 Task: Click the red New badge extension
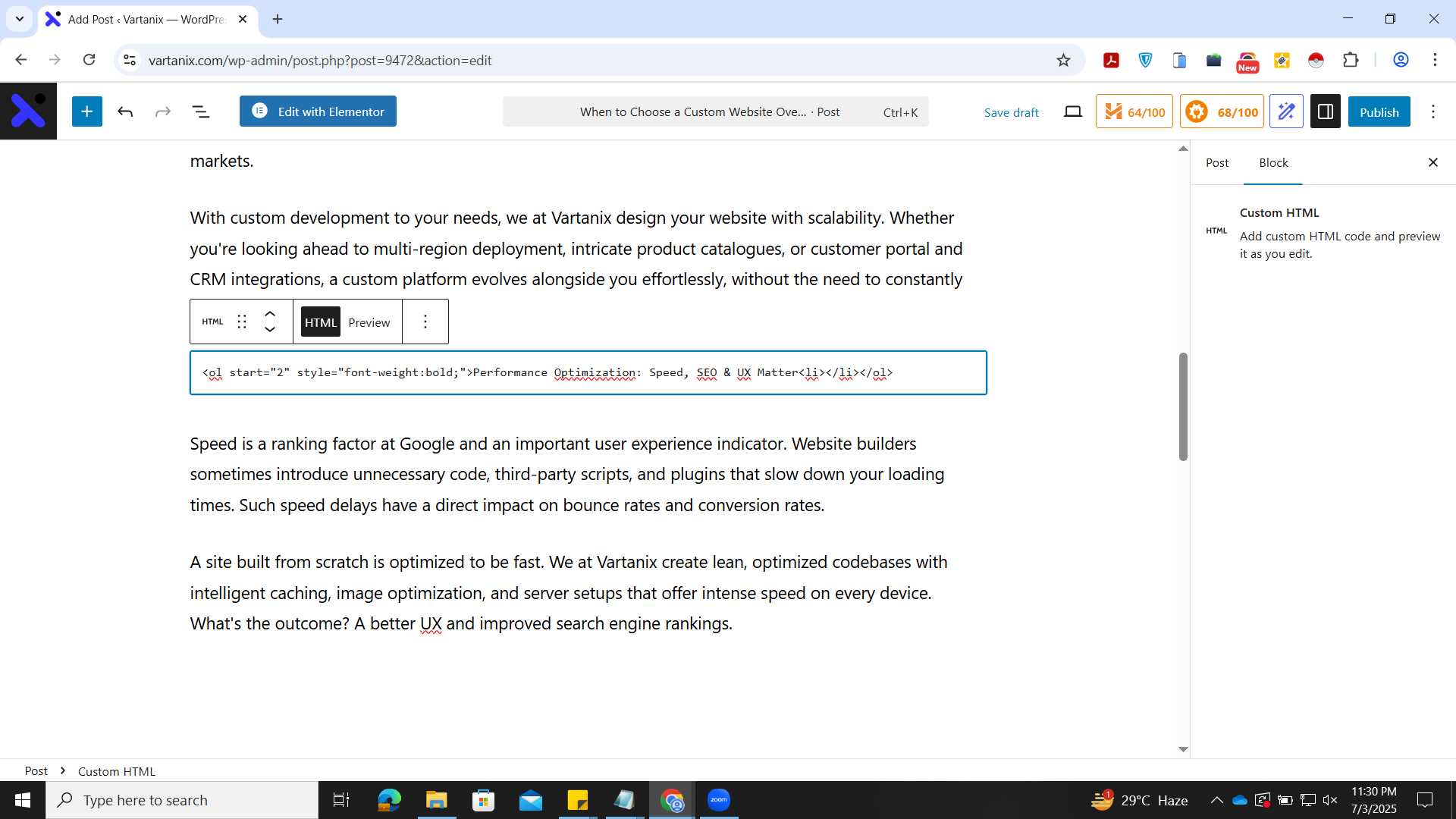(1247, 61)
